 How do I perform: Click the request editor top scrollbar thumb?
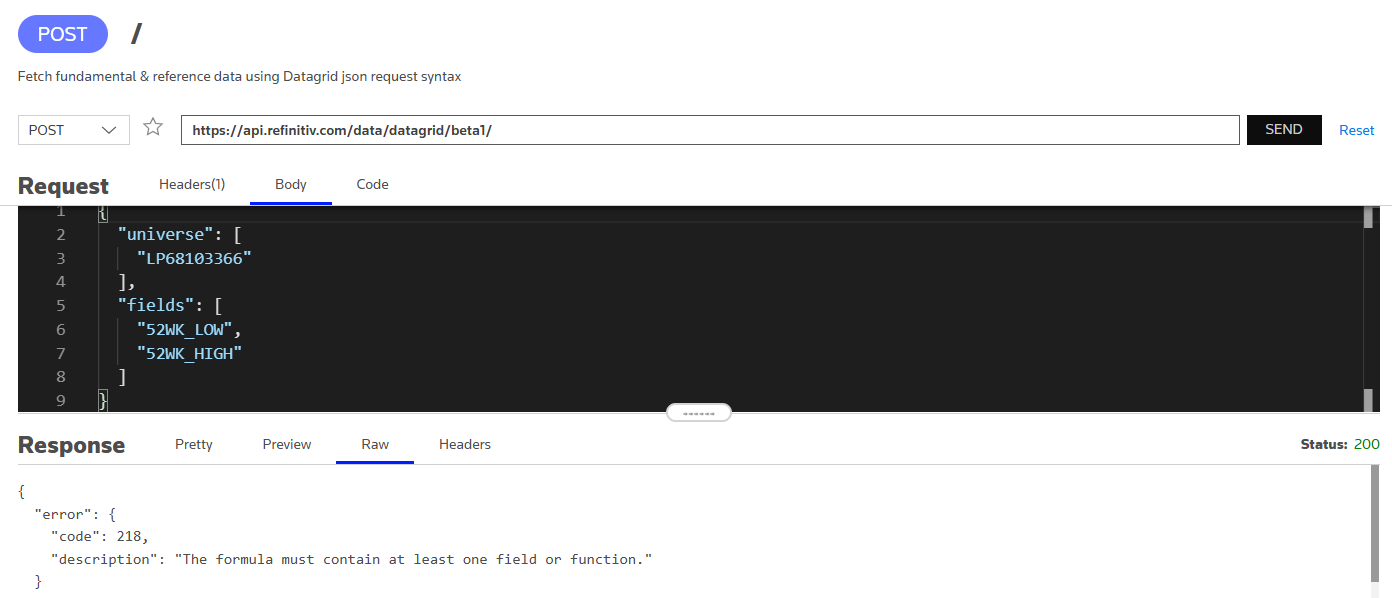click(1368, 218)
